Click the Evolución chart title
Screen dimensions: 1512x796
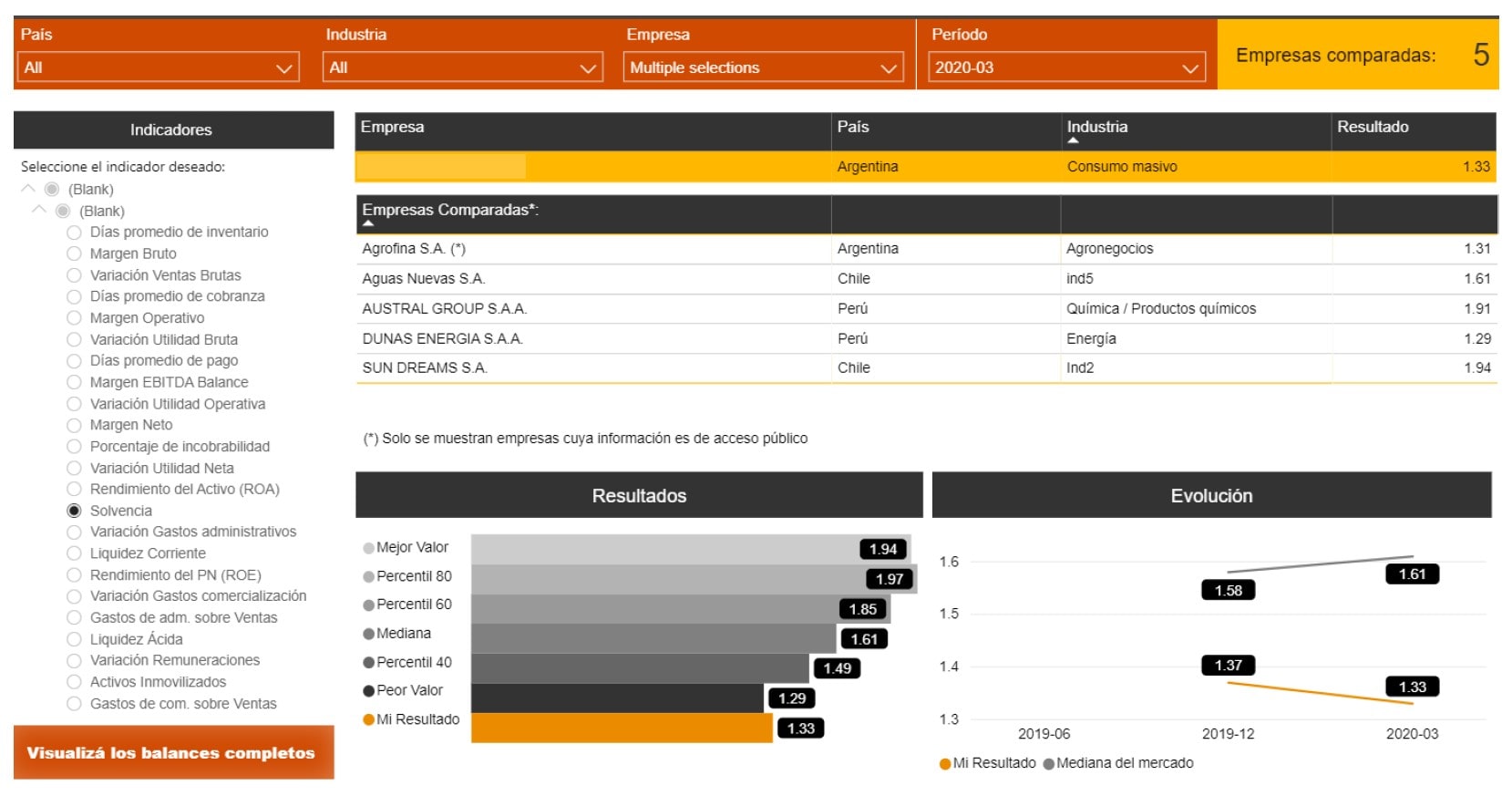[1211, 495]
